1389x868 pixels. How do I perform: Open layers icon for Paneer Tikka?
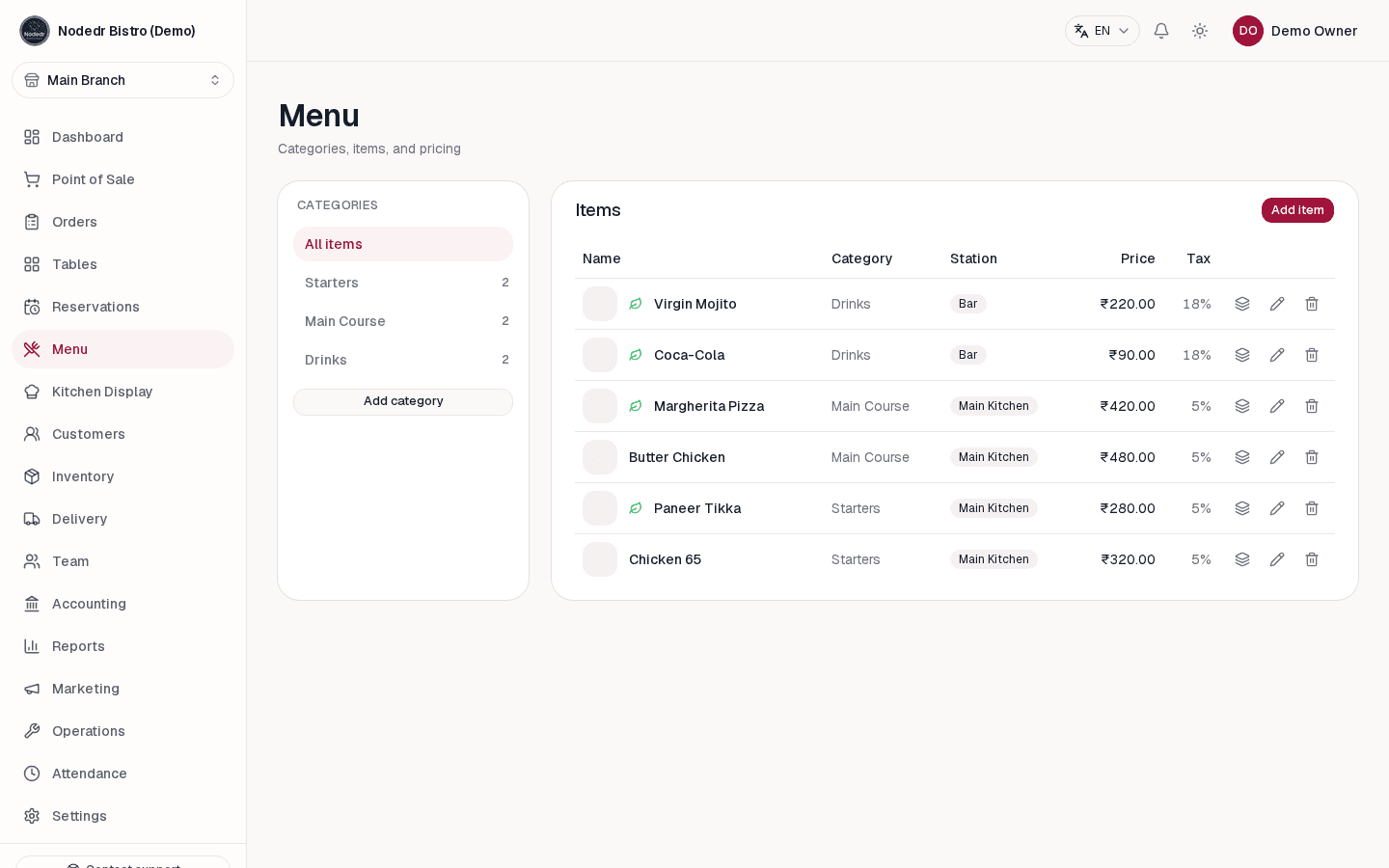[1242, 508]
